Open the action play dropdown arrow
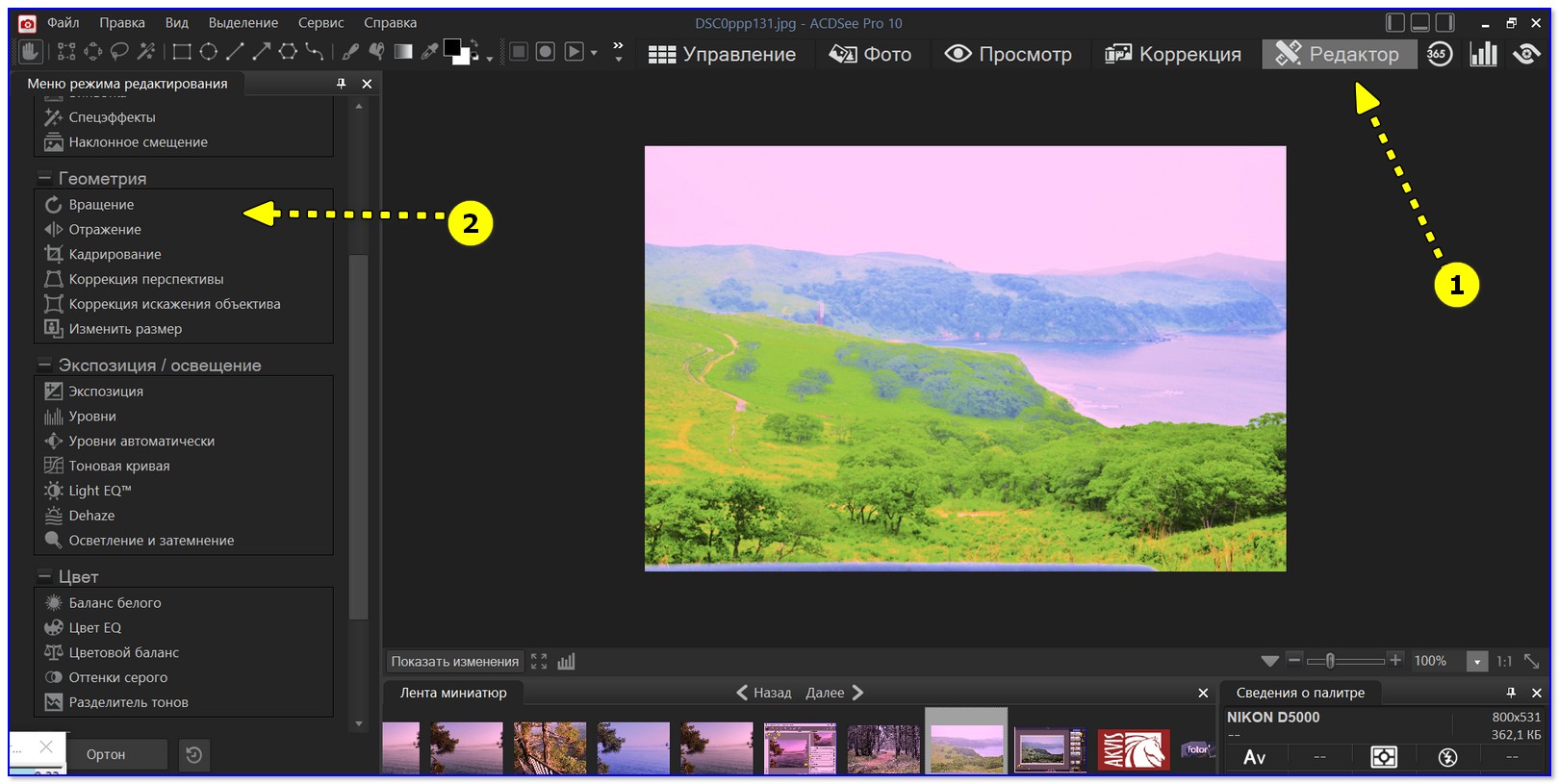Image resolution: width=1559 pixels, height=784 pixels. (594, 53)
